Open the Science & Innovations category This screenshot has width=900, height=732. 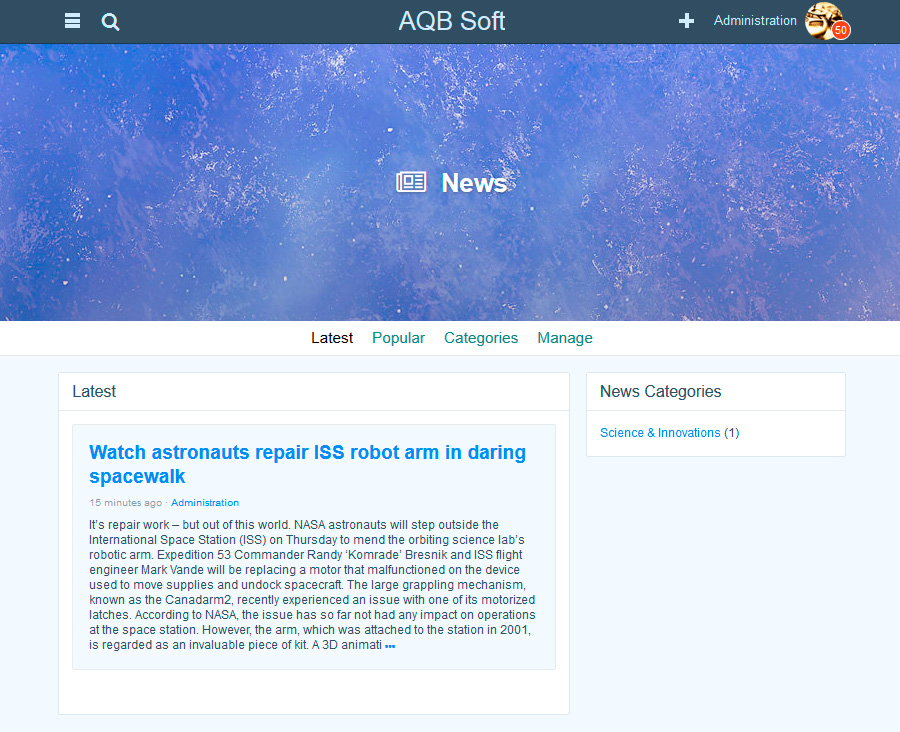[x=660, y=433]
